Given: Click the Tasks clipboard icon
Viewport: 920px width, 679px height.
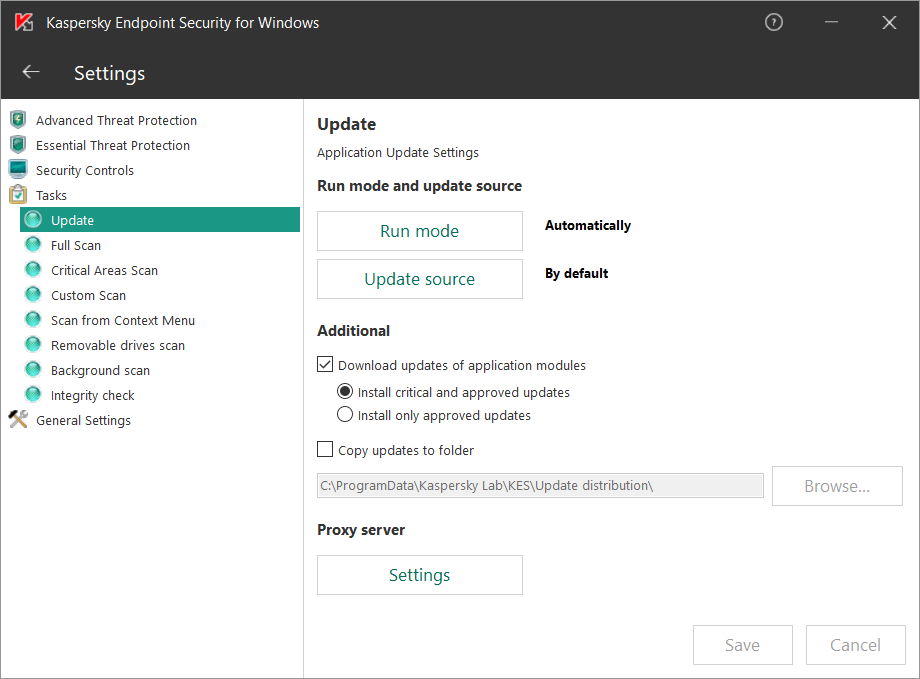Looking at the screenshot, I should tap(18, 194).
